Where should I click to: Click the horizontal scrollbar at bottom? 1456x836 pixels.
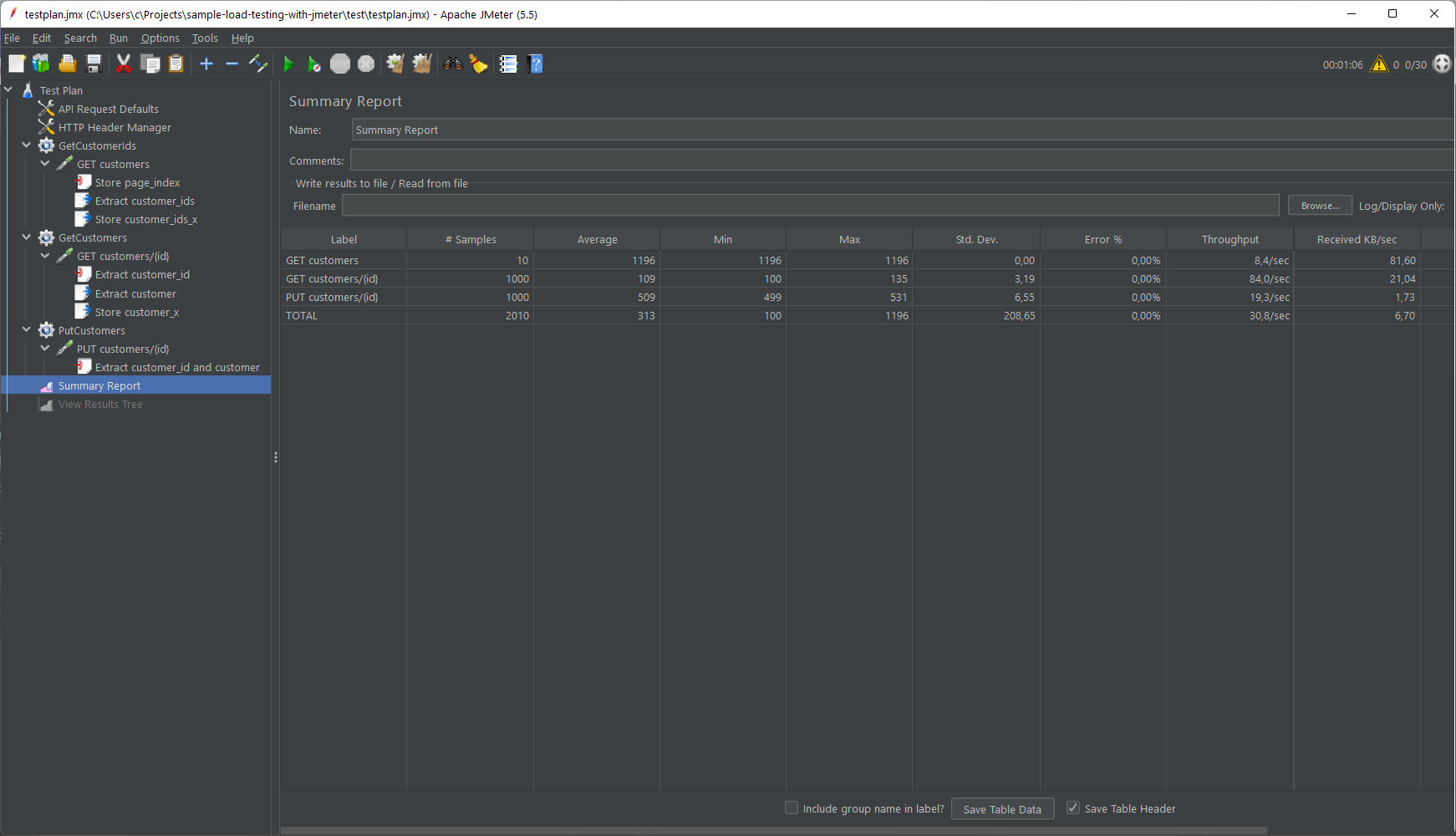click(773, 830)
